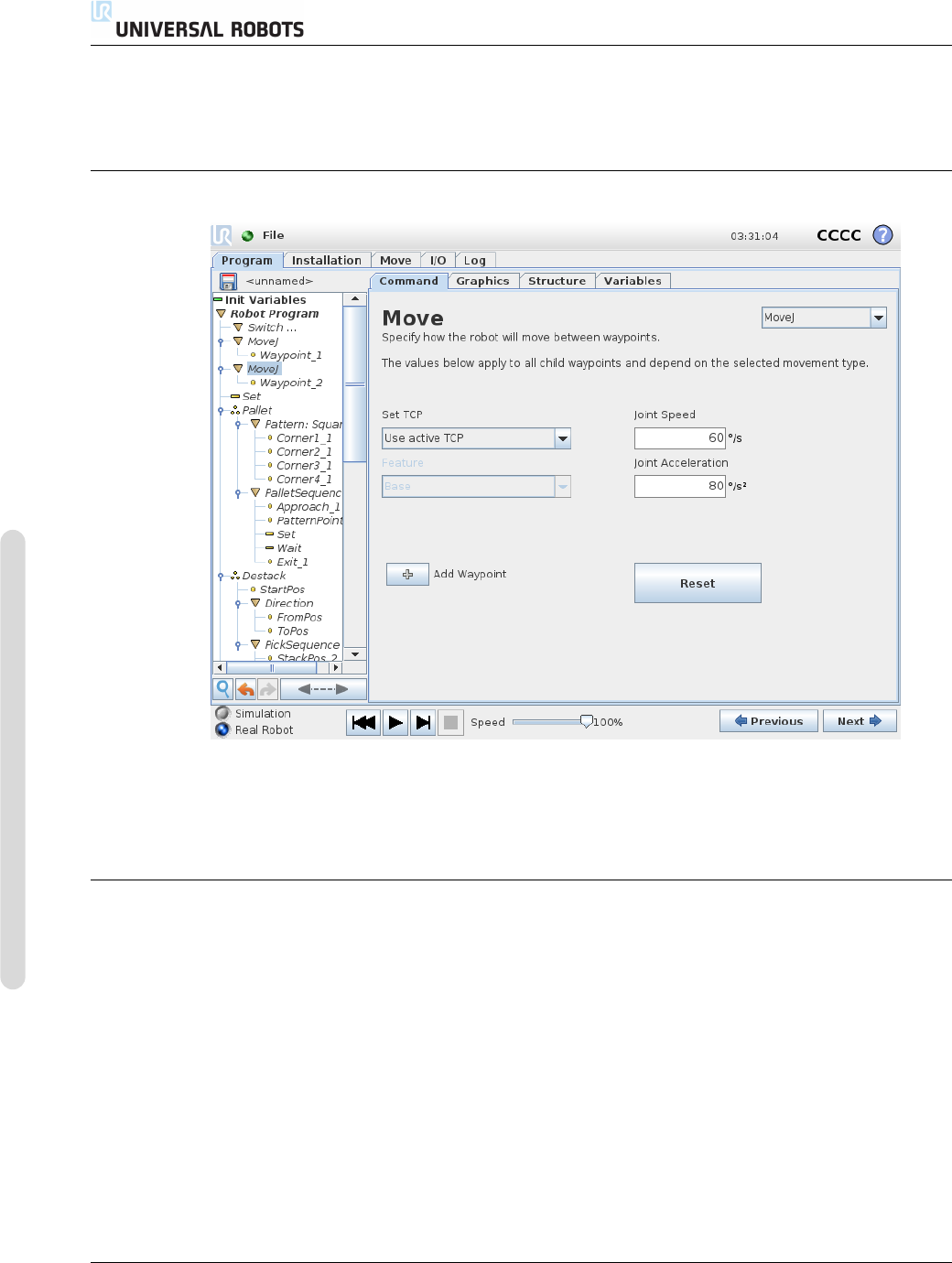Open the Move tab
Viewport: 952px width, 1263px height.
tap(395, 261)
